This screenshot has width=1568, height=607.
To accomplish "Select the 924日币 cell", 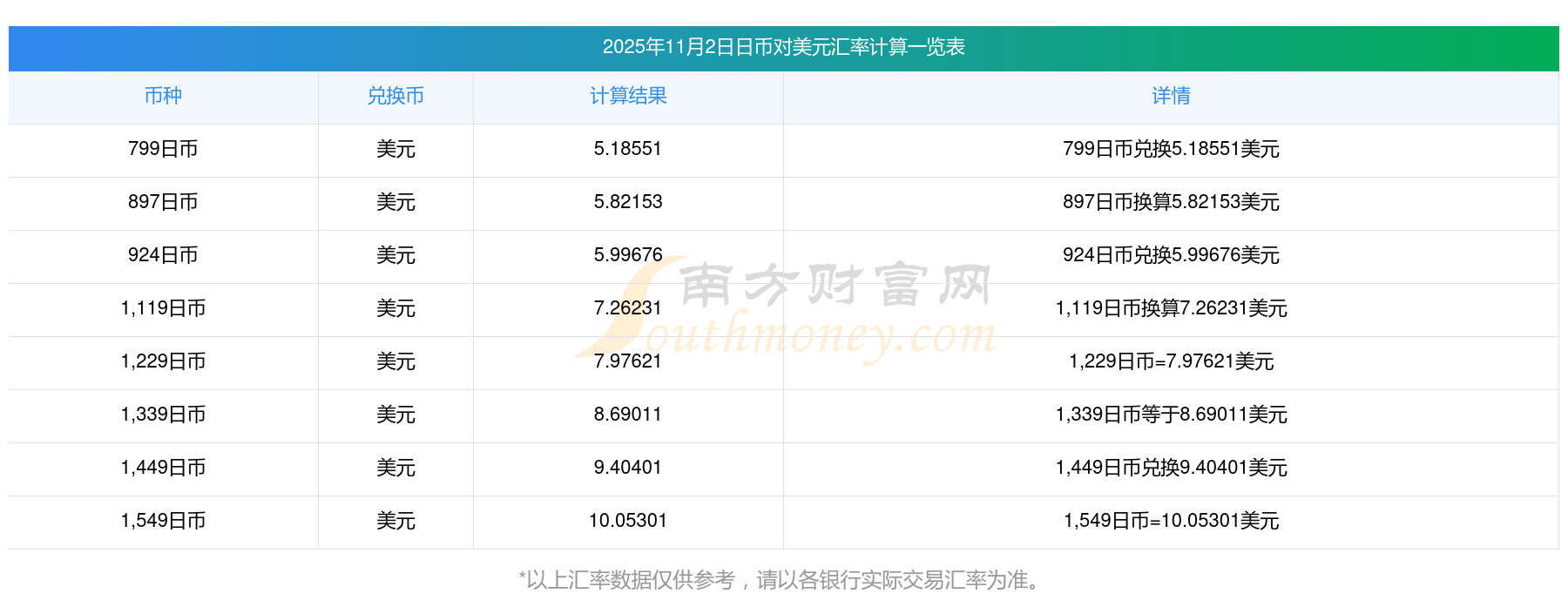I will (x=163, y=255).
